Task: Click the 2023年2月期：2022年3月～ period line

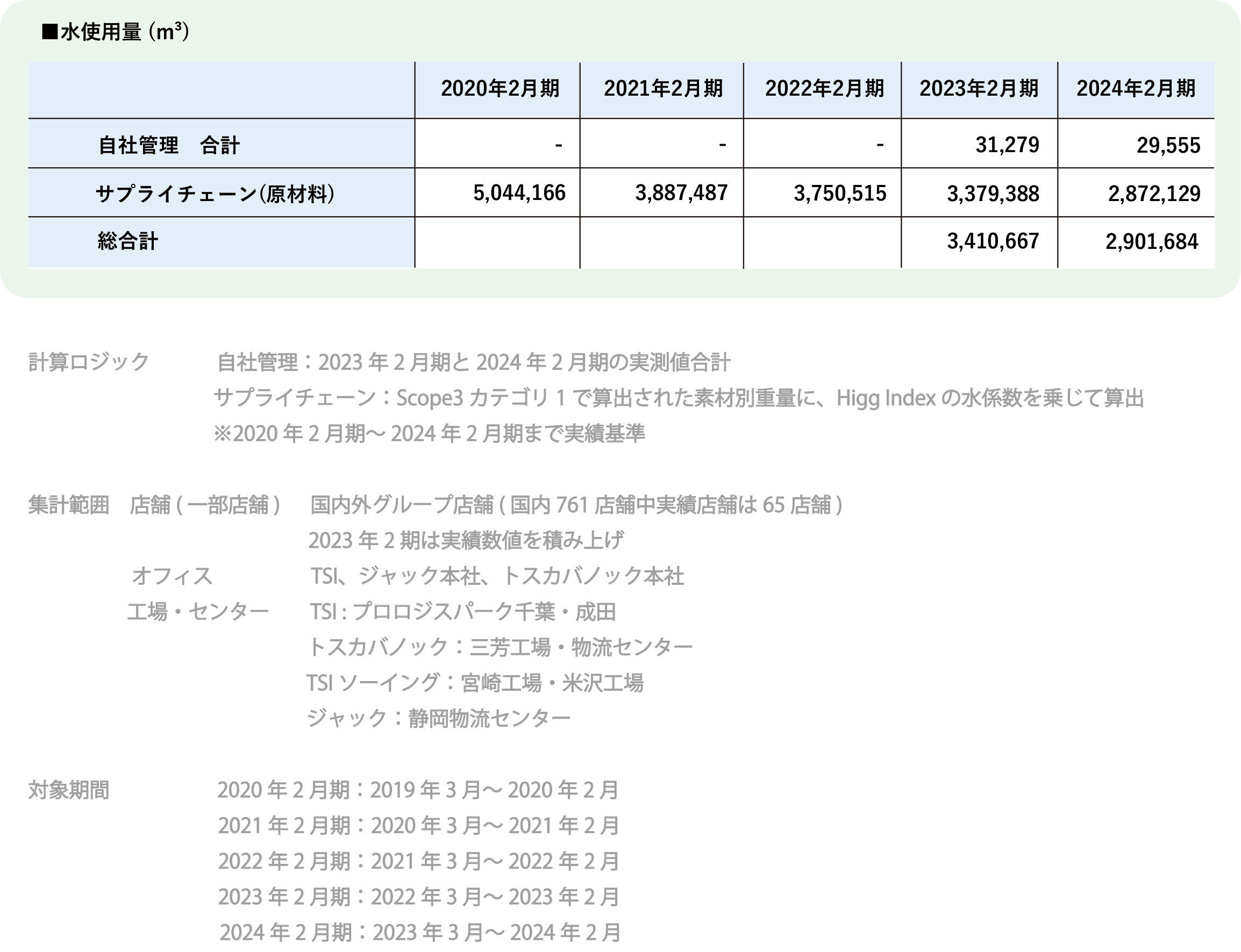Action: 419,897
